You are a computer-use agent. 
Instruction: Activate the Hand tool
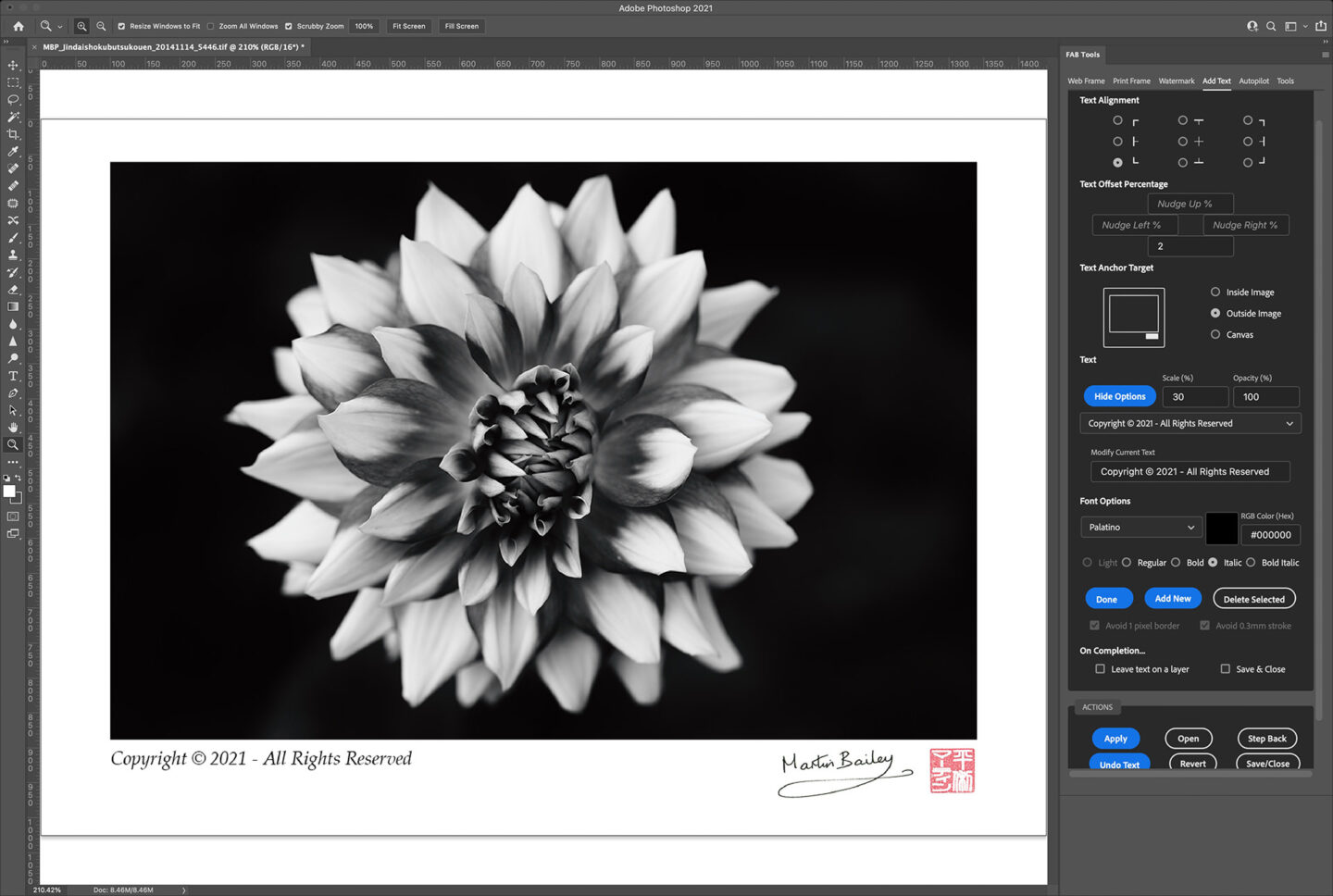pyautogui.click(x=13, y=427)
